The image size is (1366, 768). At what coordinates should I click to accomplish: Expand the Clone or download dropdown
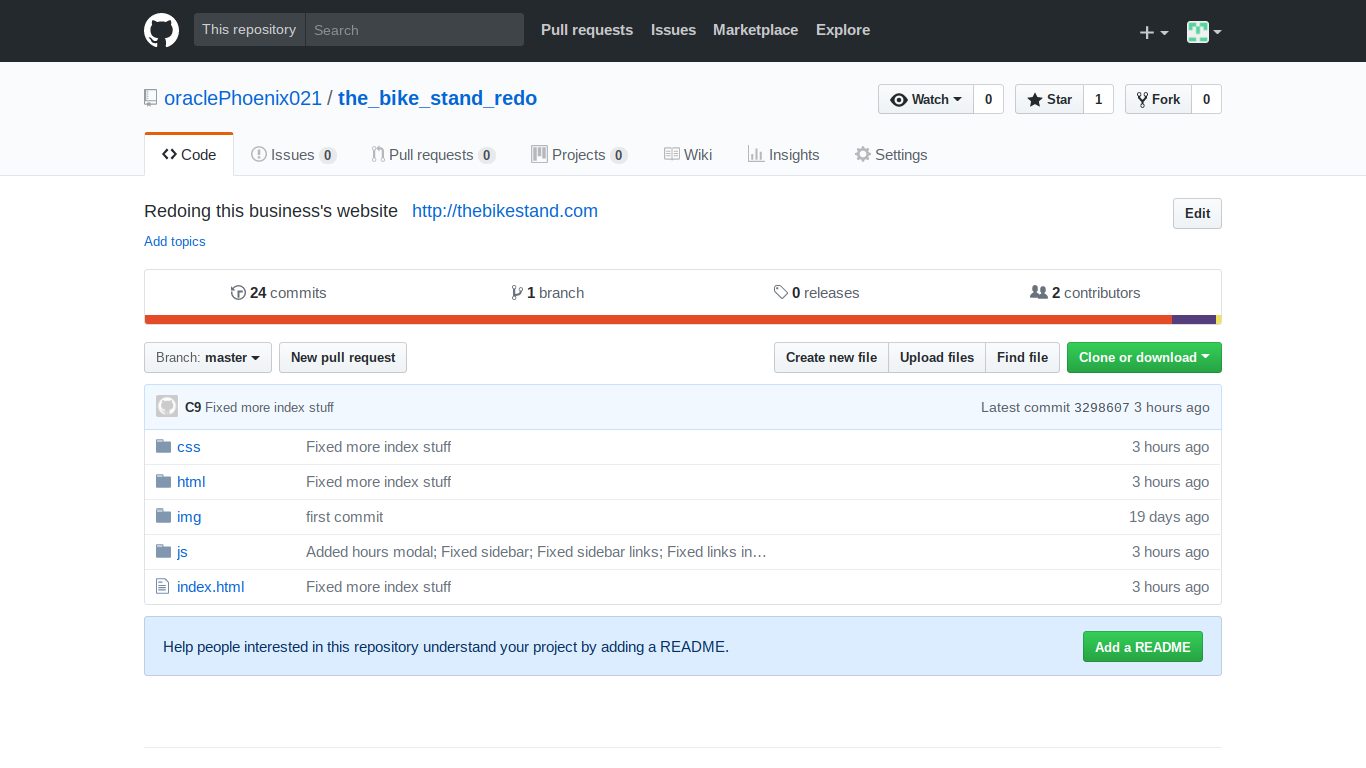tap(1144, 357)
